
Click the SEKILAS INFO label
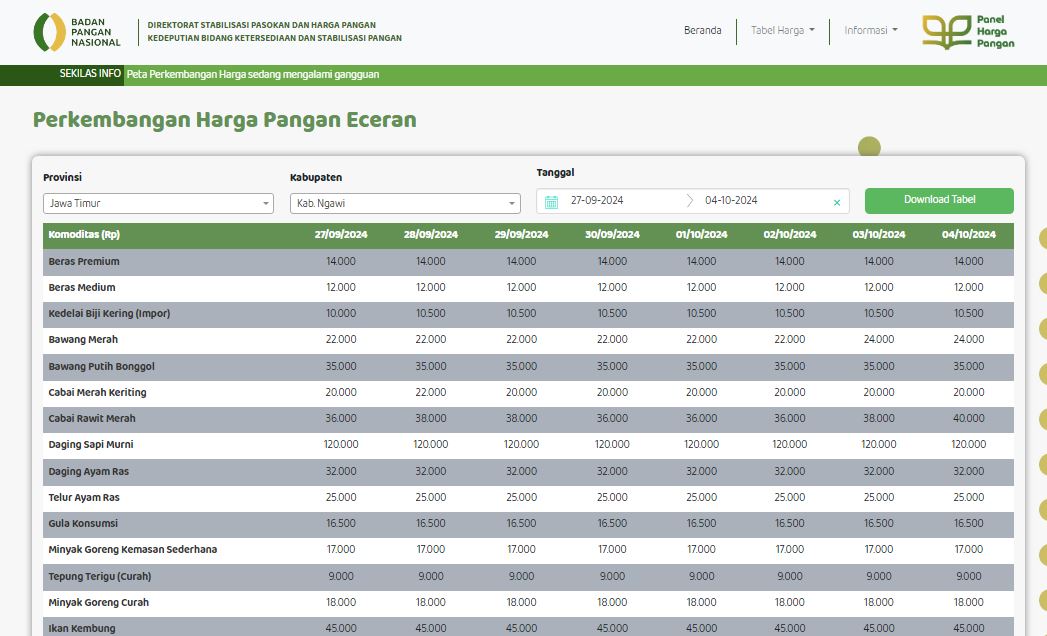point(90,73)
